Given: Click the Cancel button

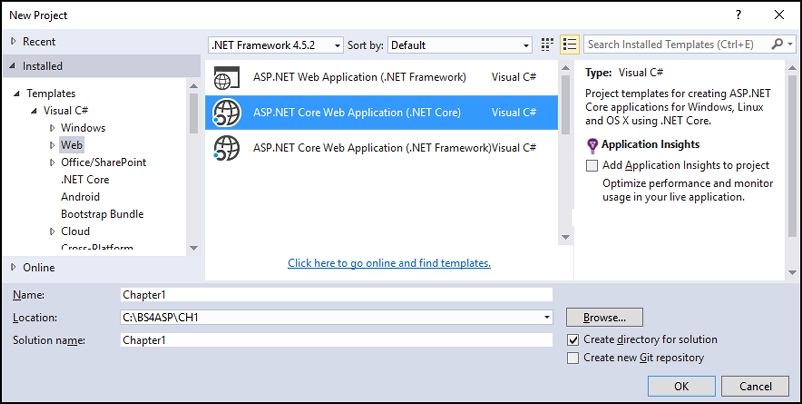Looking at the screenshot, I should [x=755, y=386].
